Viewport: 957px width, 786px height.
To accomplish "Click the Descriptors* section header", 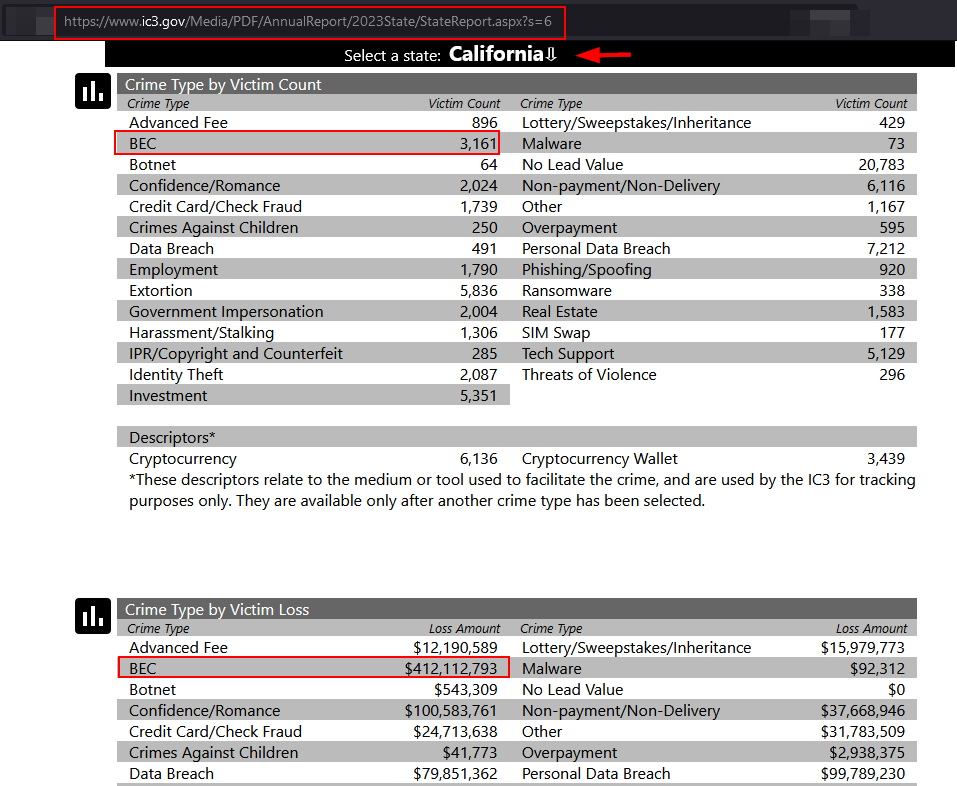I will (x=172, y=438).
